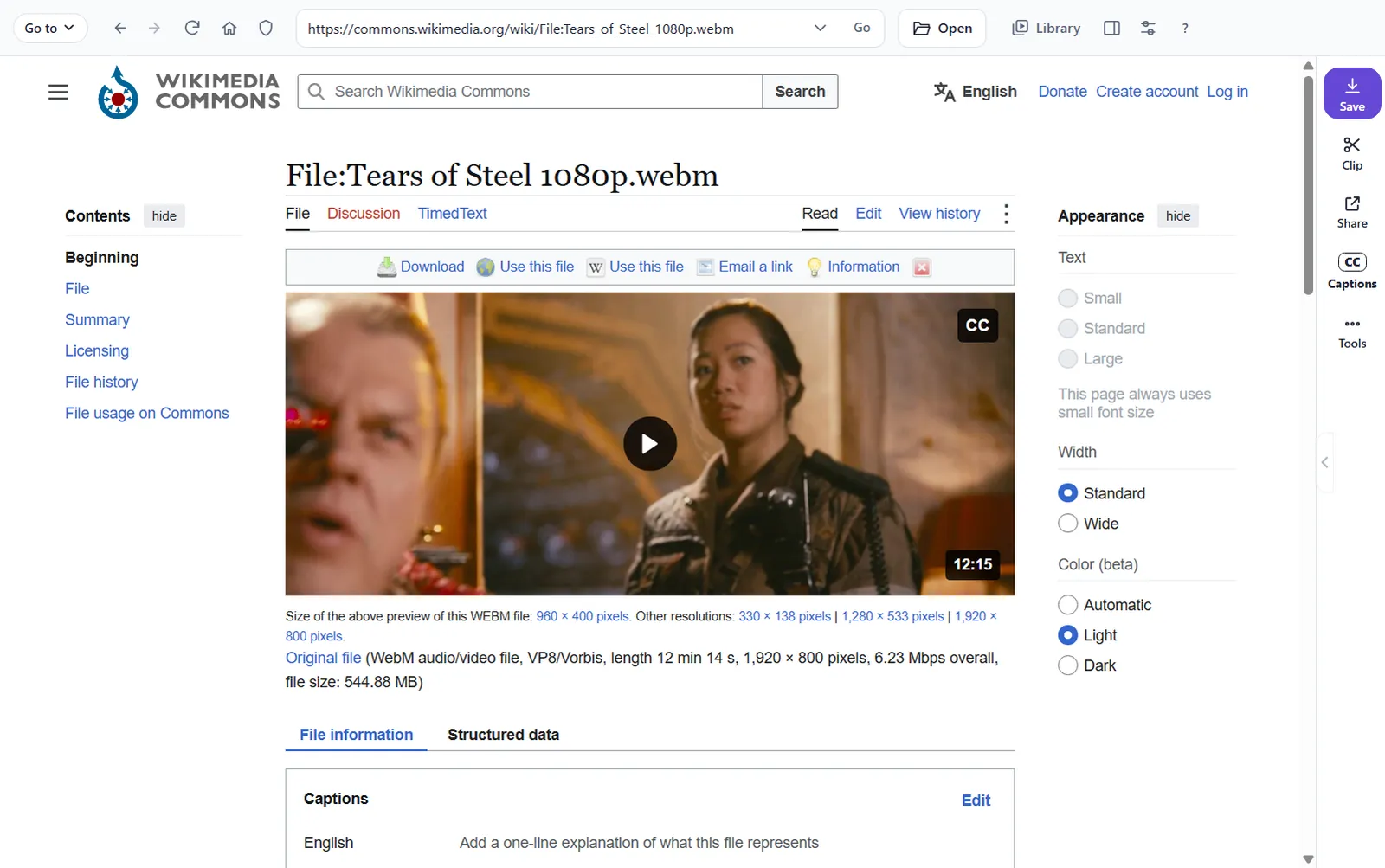The width and height of the screenshot is (1385, 868).
Task: Select Wide width radio button
Action: 1068,524
